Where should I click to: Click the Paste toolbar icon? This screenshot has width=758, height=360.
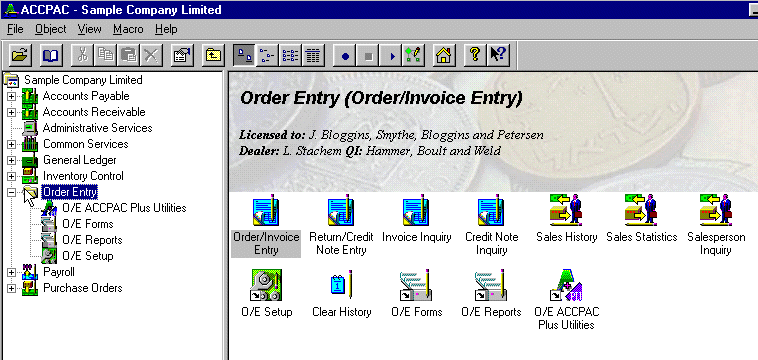click(129, 55)
